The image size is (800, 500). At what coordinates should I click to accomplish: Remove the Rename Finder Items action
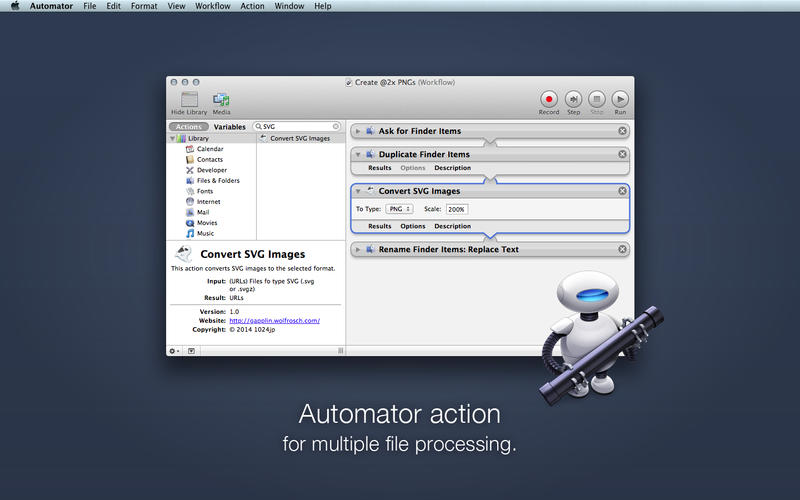pos(622,249)
